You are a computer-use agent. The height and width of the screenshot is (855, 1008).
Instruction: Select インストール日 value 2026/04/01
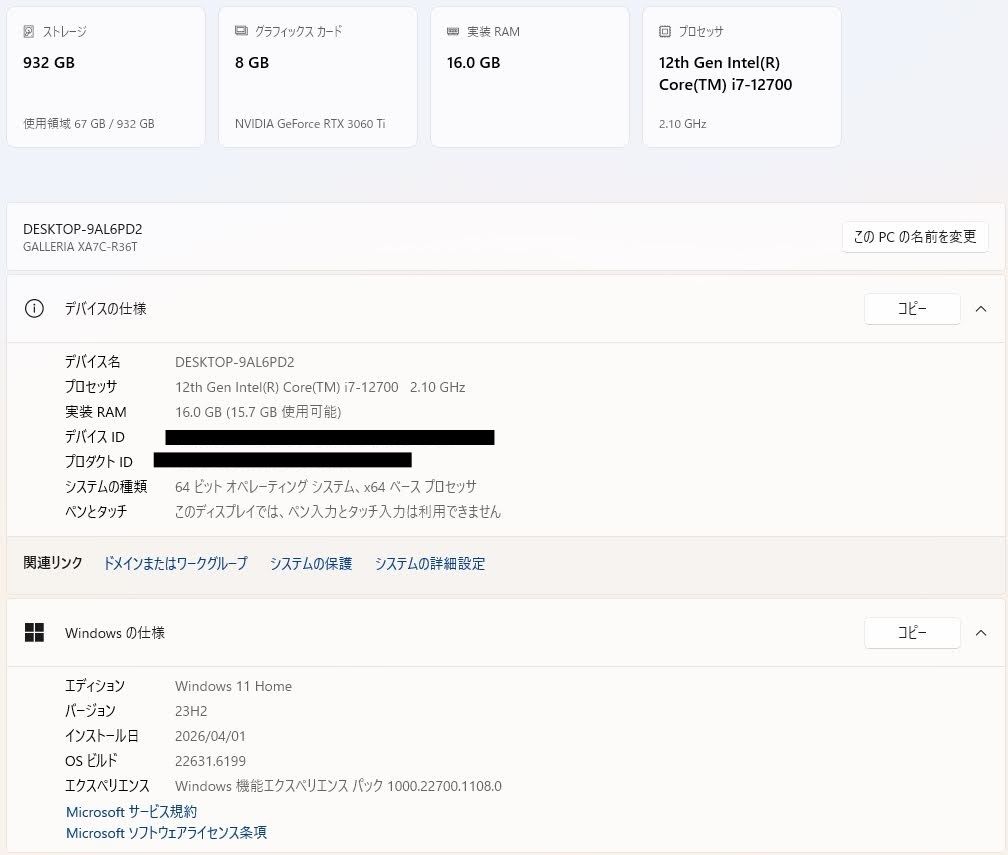point(210,736)
